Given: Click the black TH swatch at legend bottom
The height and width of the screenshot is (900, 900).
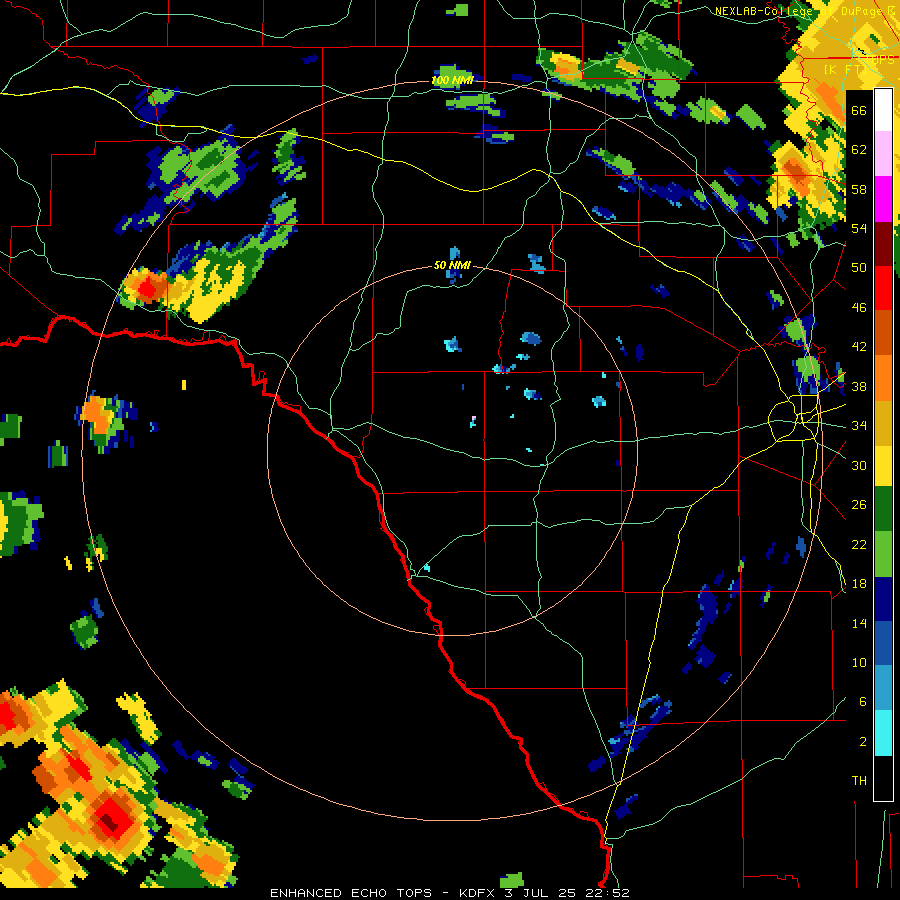Looking at the screenshot, I should tap(883, 777).
